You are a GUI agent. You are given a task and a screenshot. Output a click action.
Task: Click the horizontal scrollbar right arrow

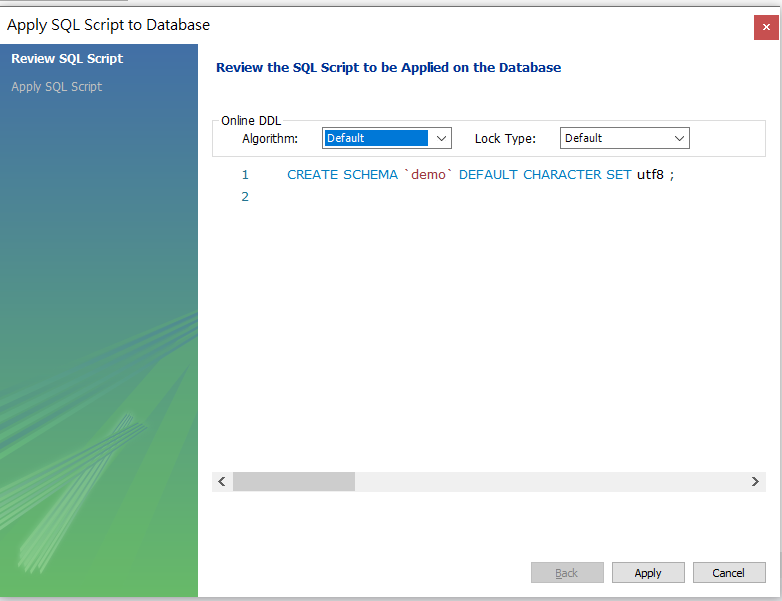[755, 482]
